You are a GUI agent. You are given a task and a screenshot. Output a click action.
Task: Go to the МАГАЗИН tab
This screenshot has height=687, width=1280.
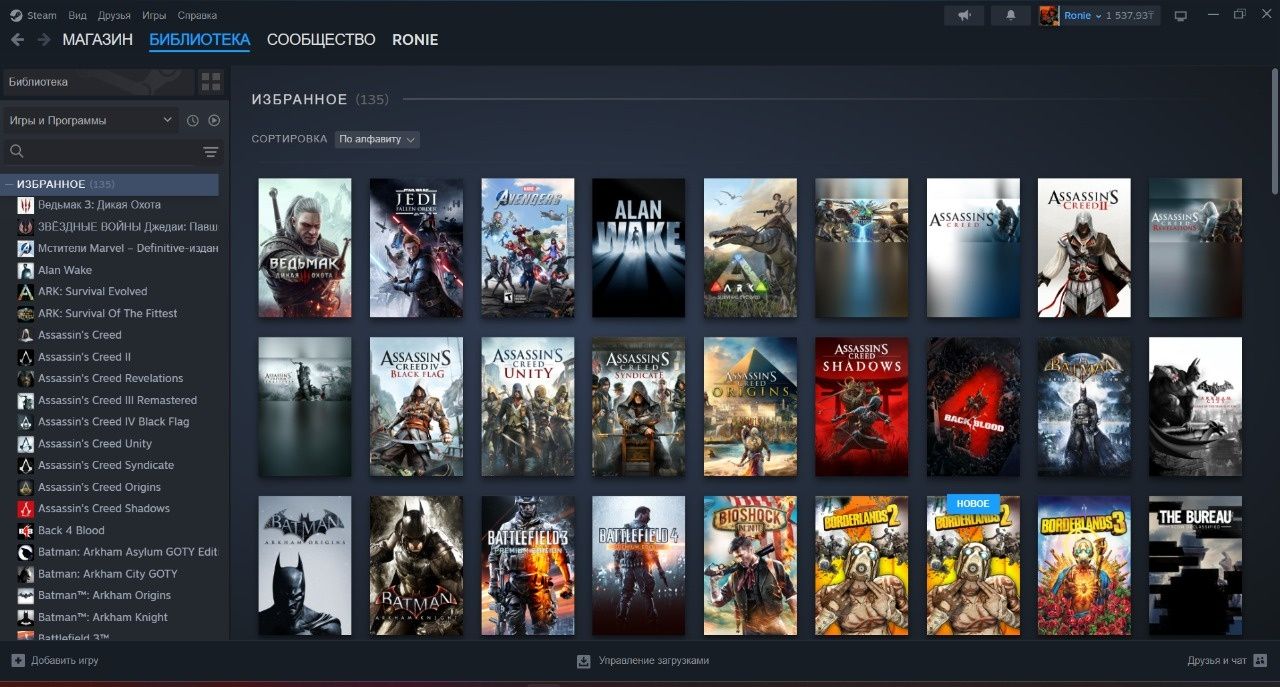(97, 40)
